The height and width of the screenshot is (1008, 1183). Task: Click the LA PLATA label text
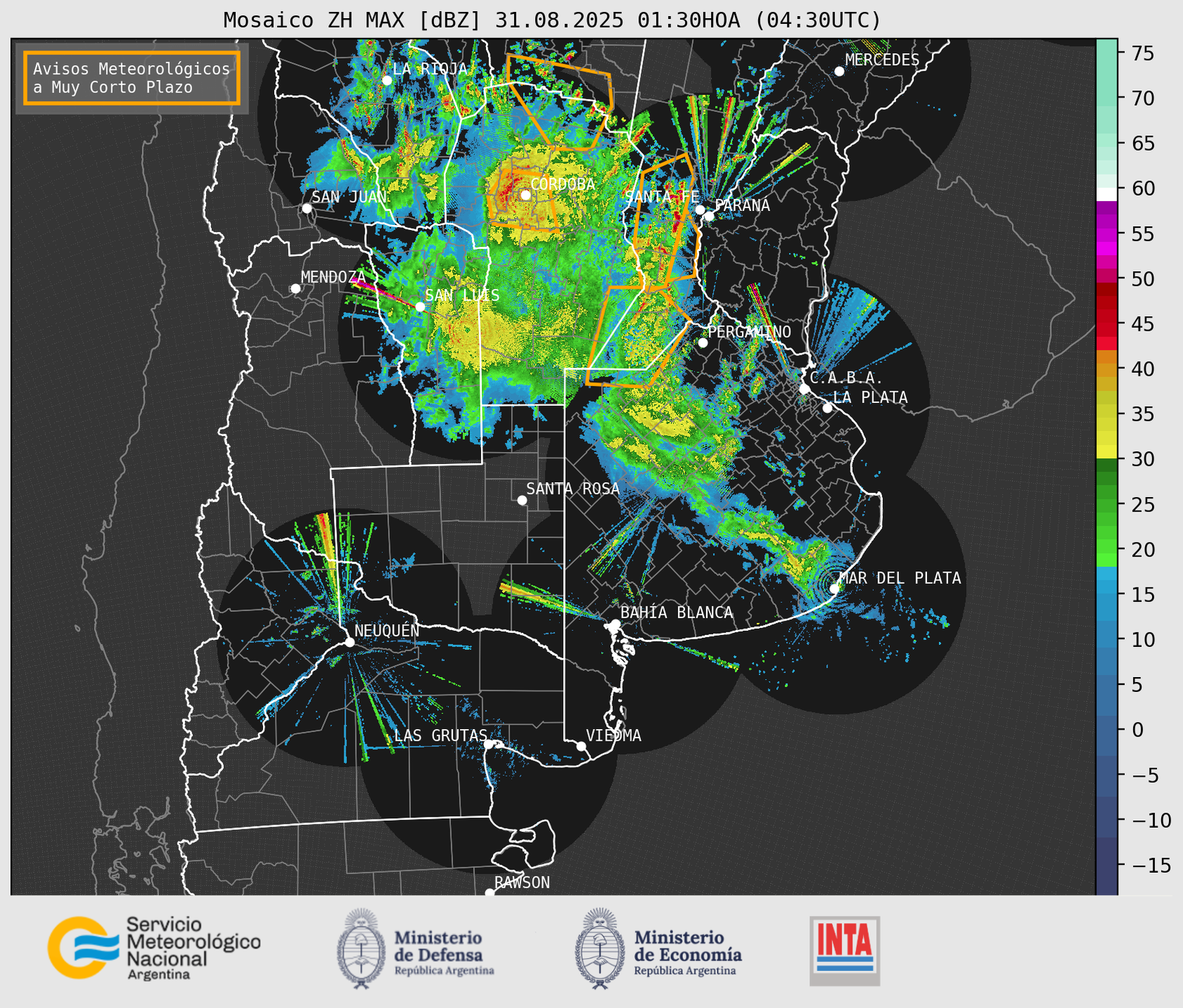pos(870,397)
